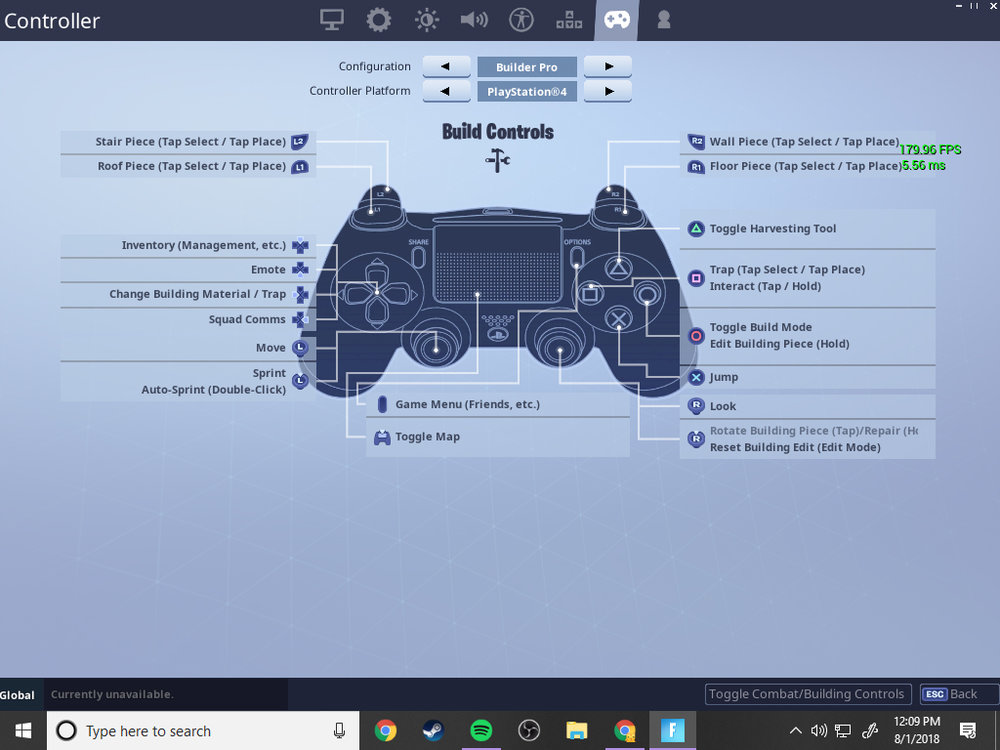1000x750 pixels.
Task: Click the system tray volume icon
Action: pyautogui.click(x=819, y=731)
